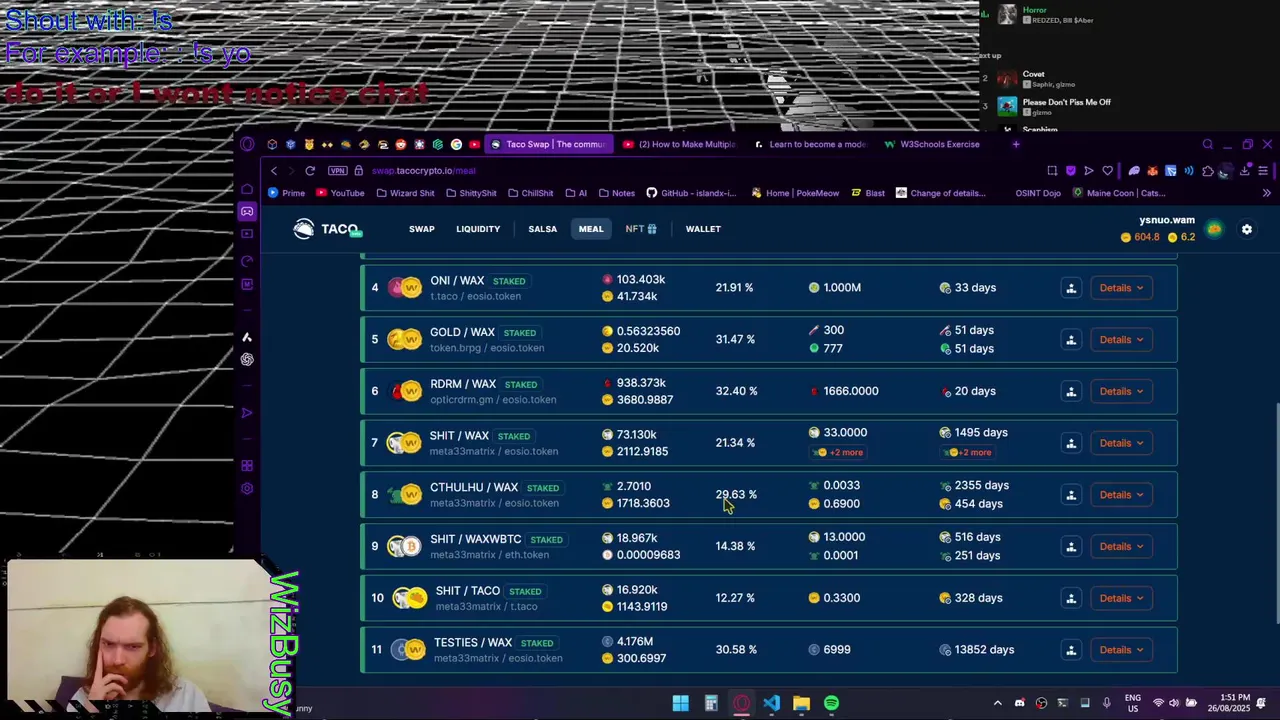Open the Wizard Shit bookmarks folder
The height and width of the screenshot is (720, 1280).
point(405,193)
